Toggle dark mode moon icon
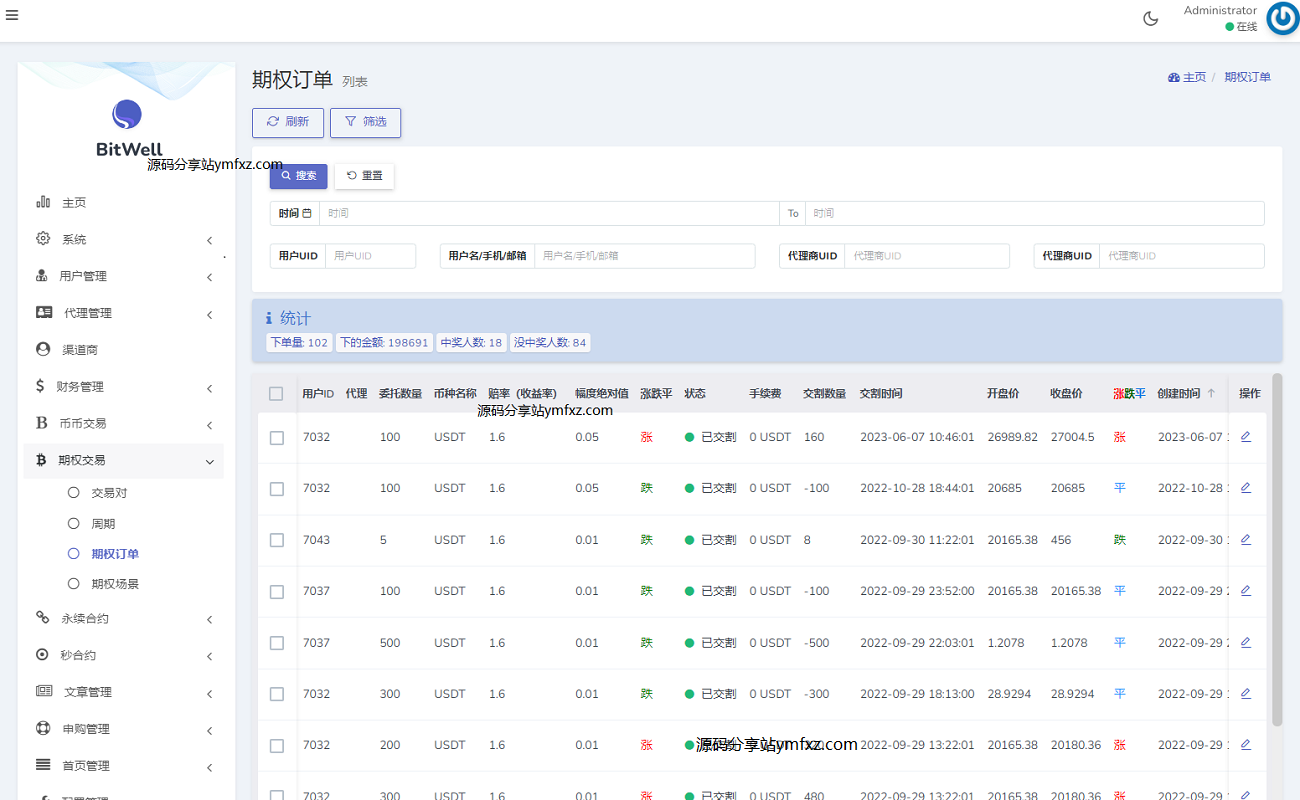 (x=1150, y=18)
